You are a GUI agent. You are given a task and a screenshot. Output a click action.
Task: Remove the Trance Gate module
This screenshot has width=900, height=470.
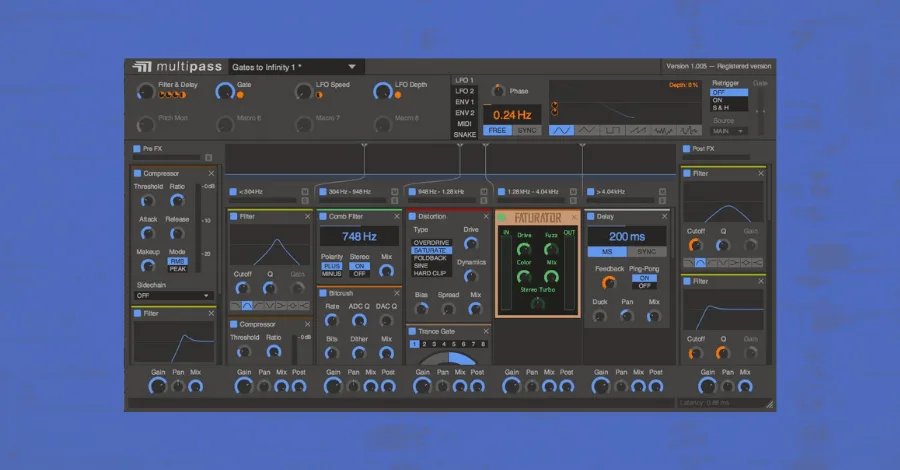click(486, 331)
